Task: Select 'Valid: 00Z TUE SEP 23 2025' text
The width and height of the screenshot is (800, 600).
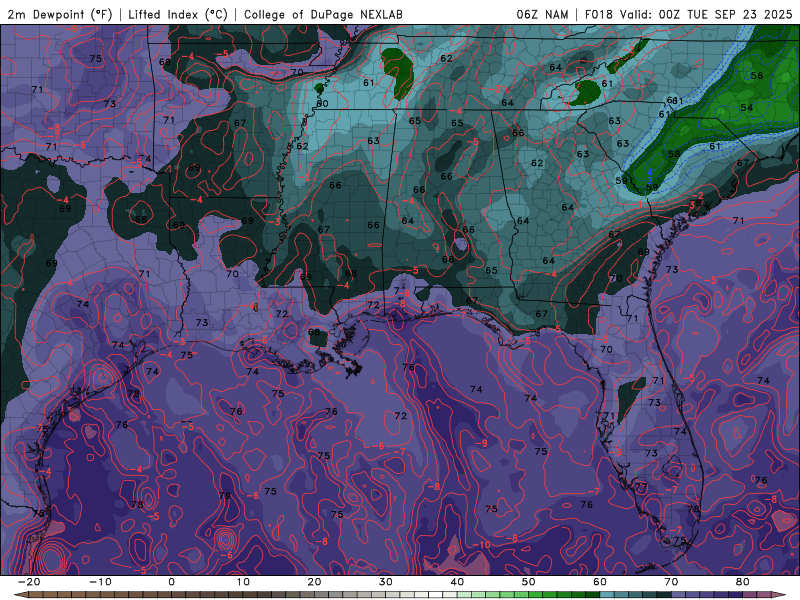Action: (x=706, y=14)
